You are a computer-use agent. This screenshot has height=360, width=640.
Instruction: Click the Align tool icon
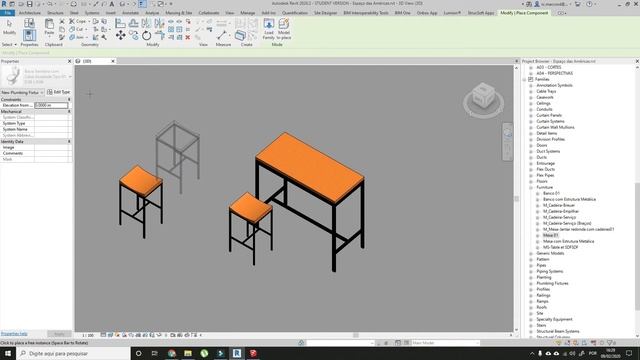point(120,23)
